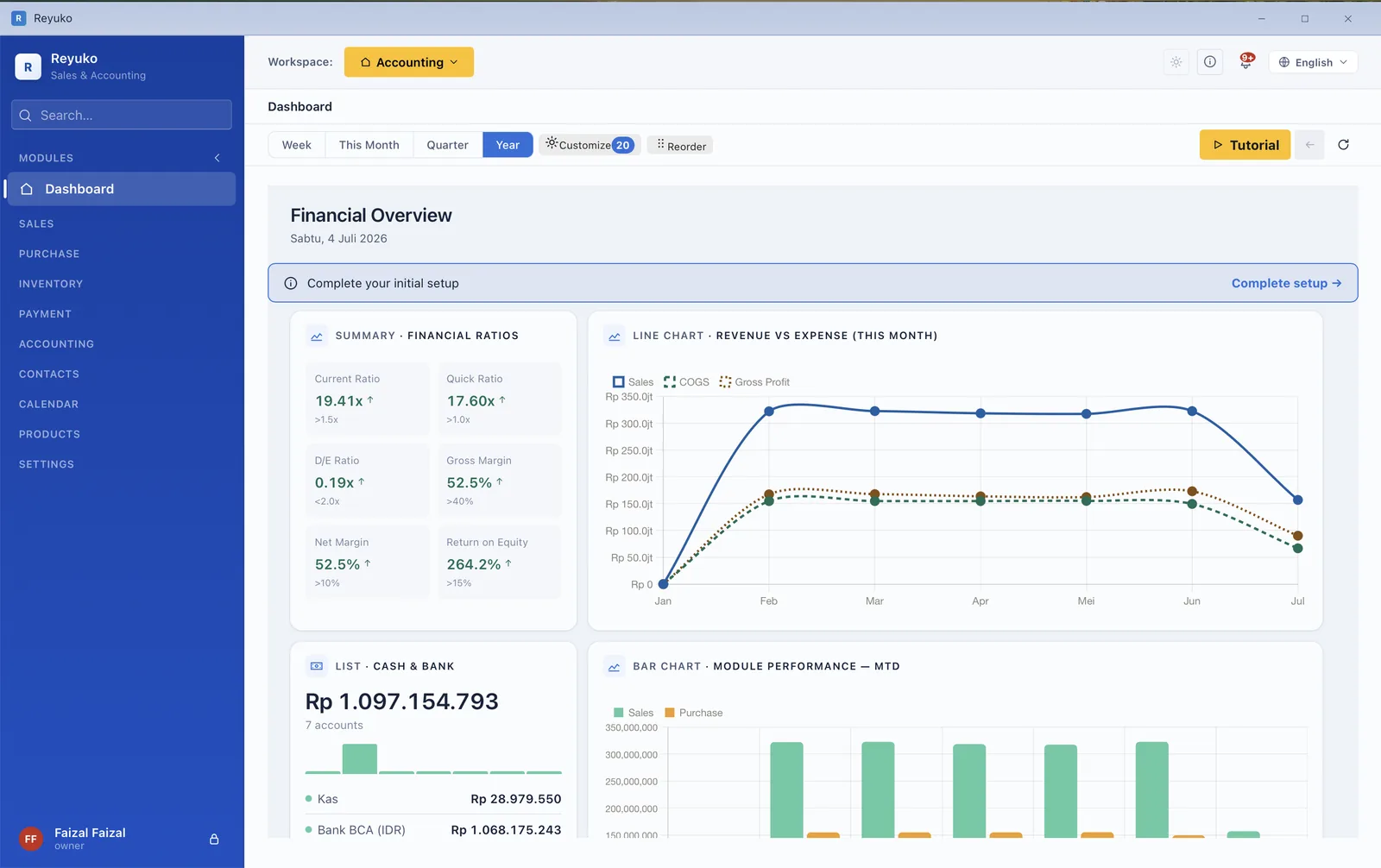Click the Bank BCA (IDR) account row
This screenshot has width=1381, height=868.
click(x=433, y=829)
